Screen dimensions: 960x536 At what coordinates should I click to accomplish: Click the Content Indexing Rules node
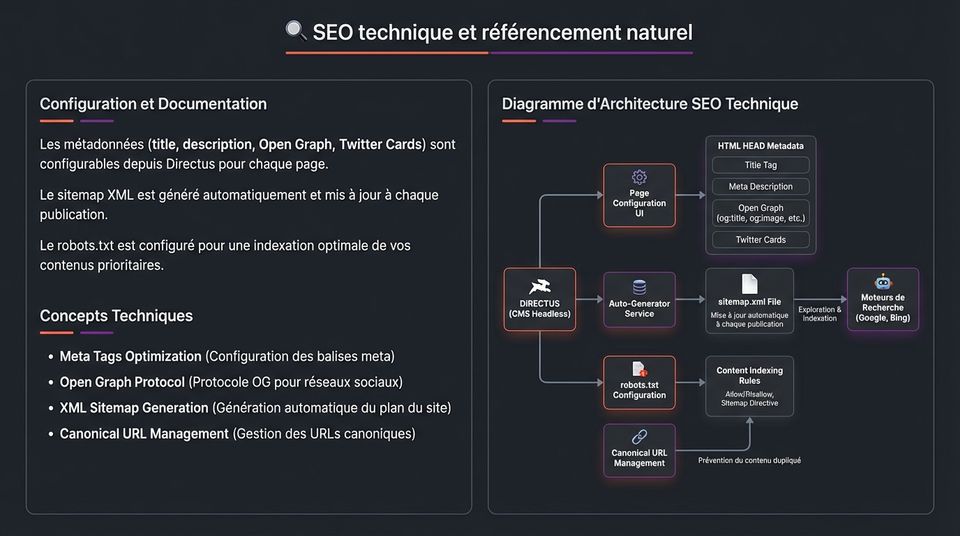tap(749, 386)
